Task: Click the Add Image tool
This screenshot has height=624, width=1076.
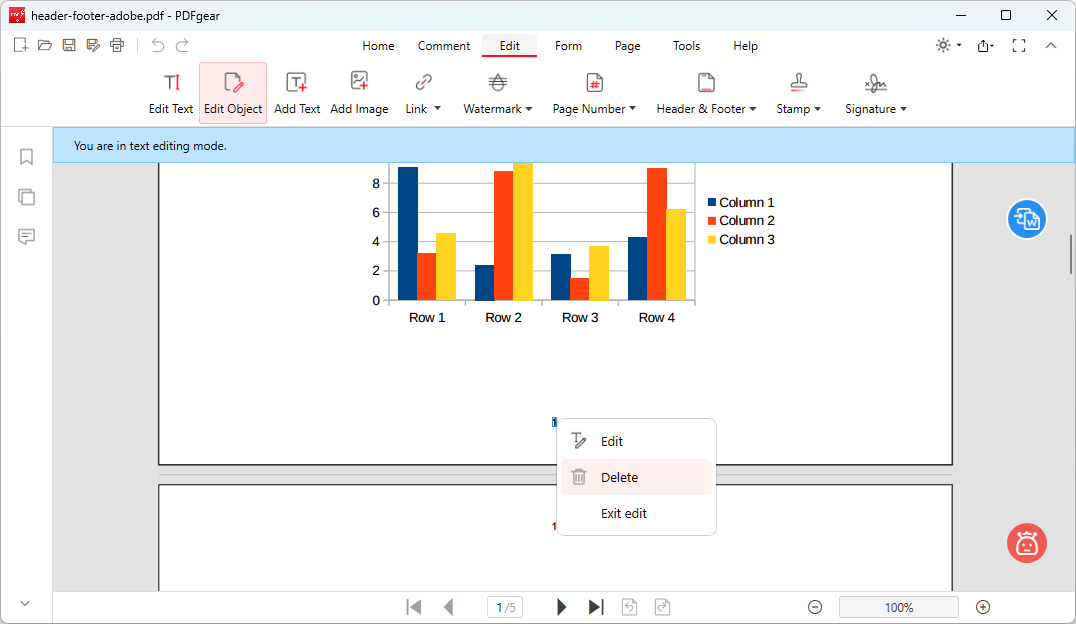Action: (x=359, y=93)
